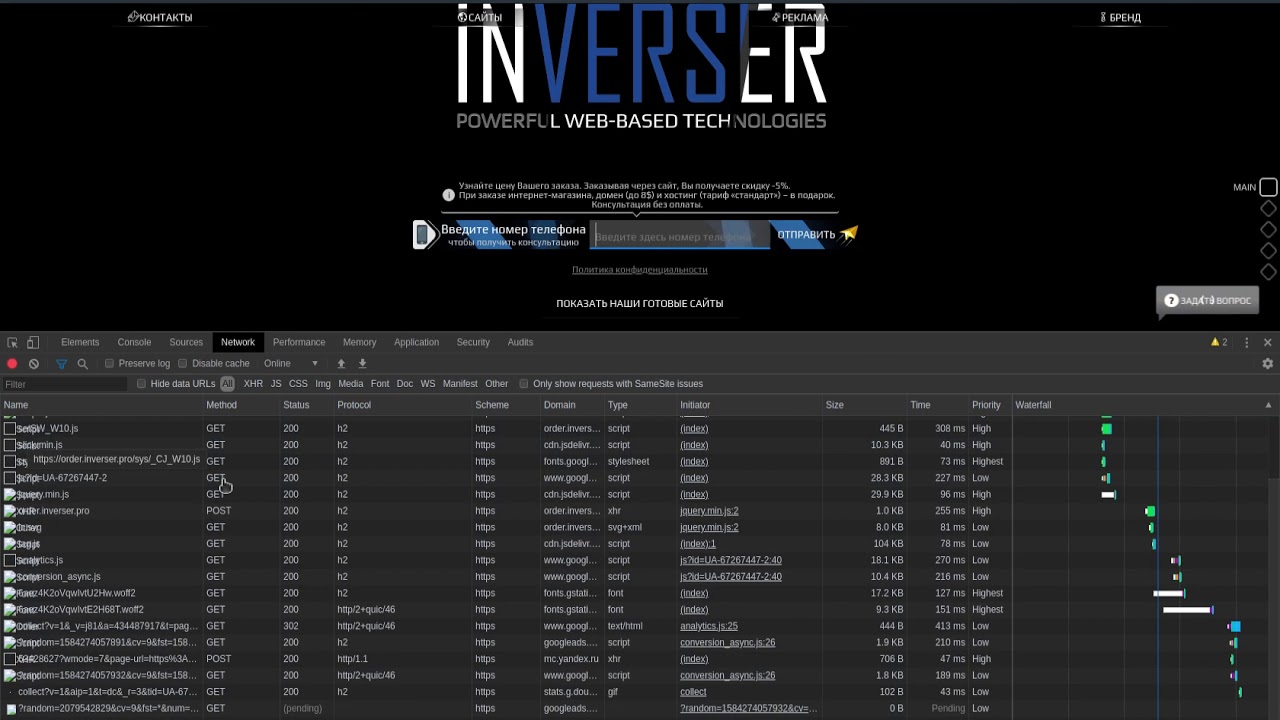
Task: Open the Sources tab
Action: coord(186,342)
